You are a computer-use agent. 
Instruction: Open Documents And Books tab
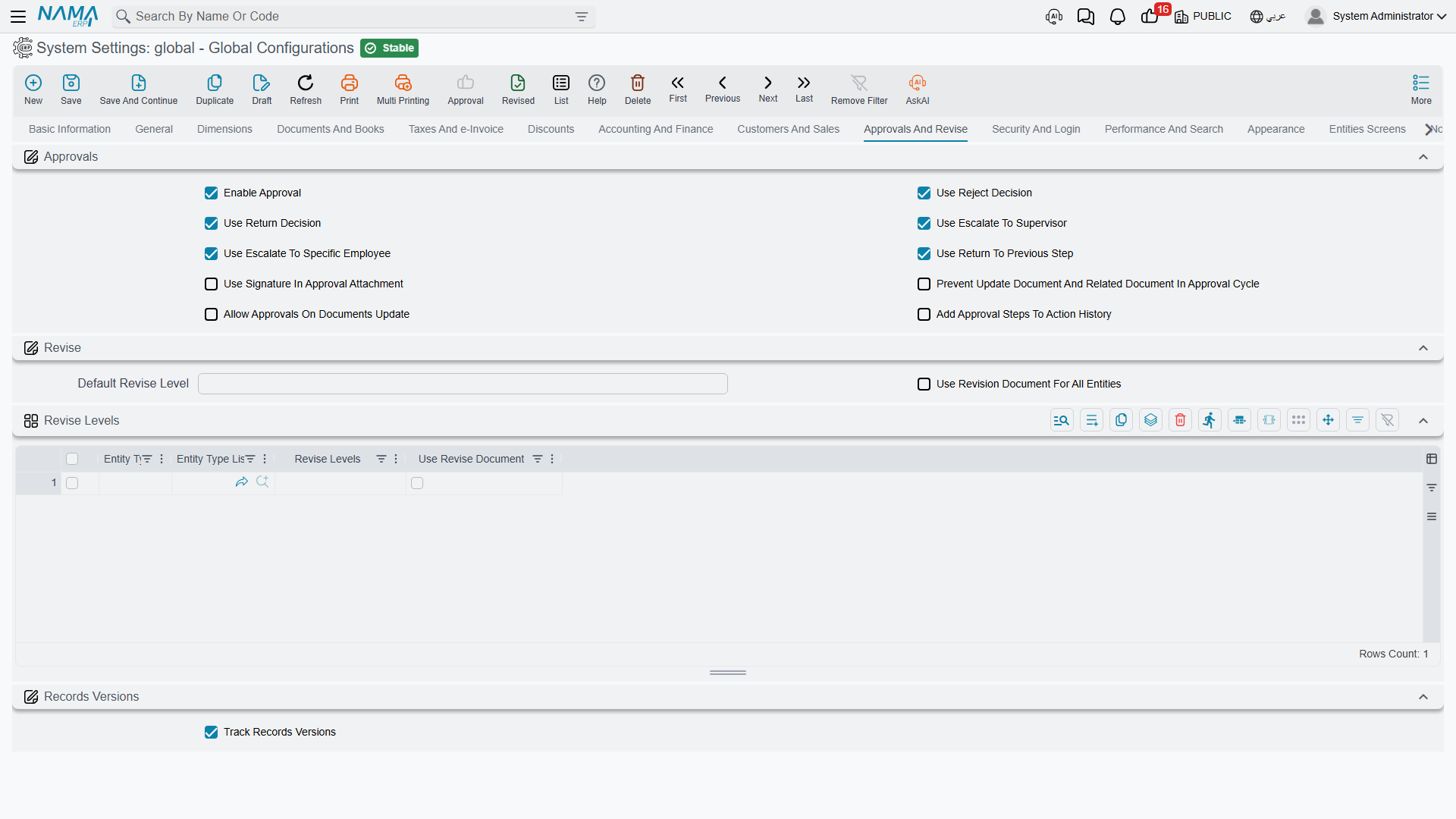tap(331, 130)
